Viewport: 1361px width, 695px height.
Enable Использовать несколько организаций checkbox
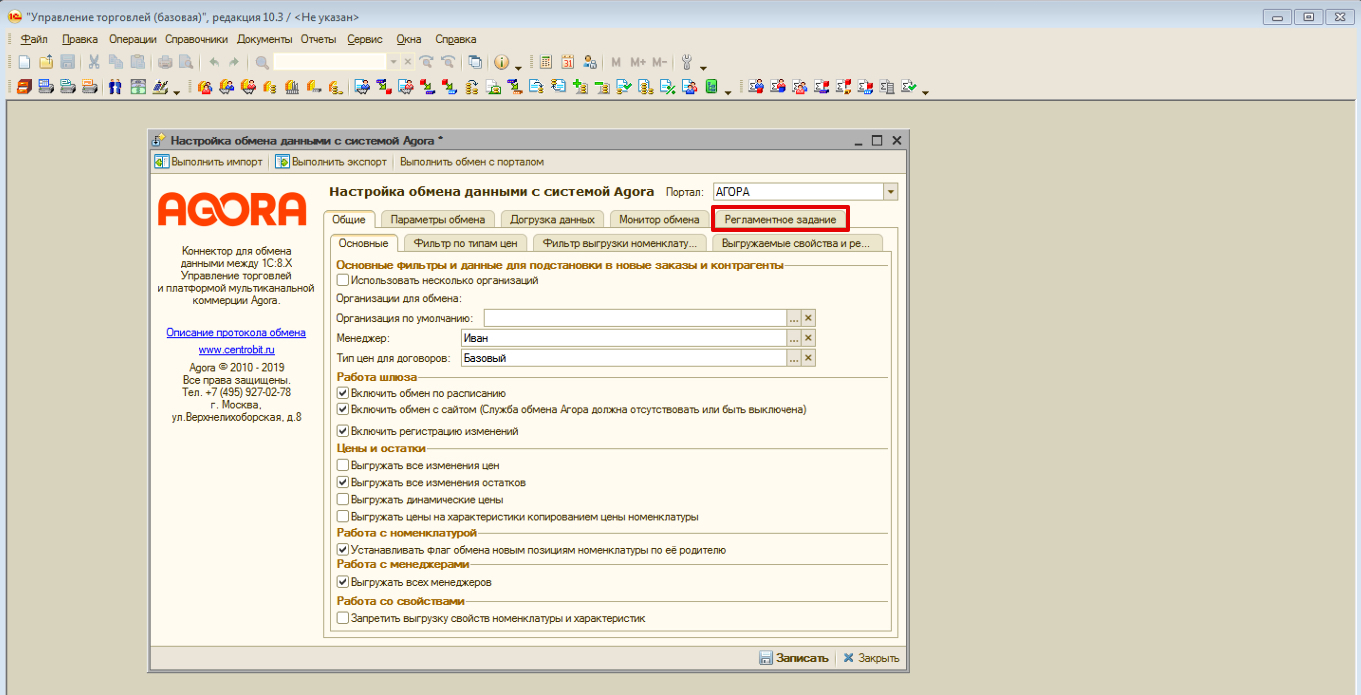[343, 281]
